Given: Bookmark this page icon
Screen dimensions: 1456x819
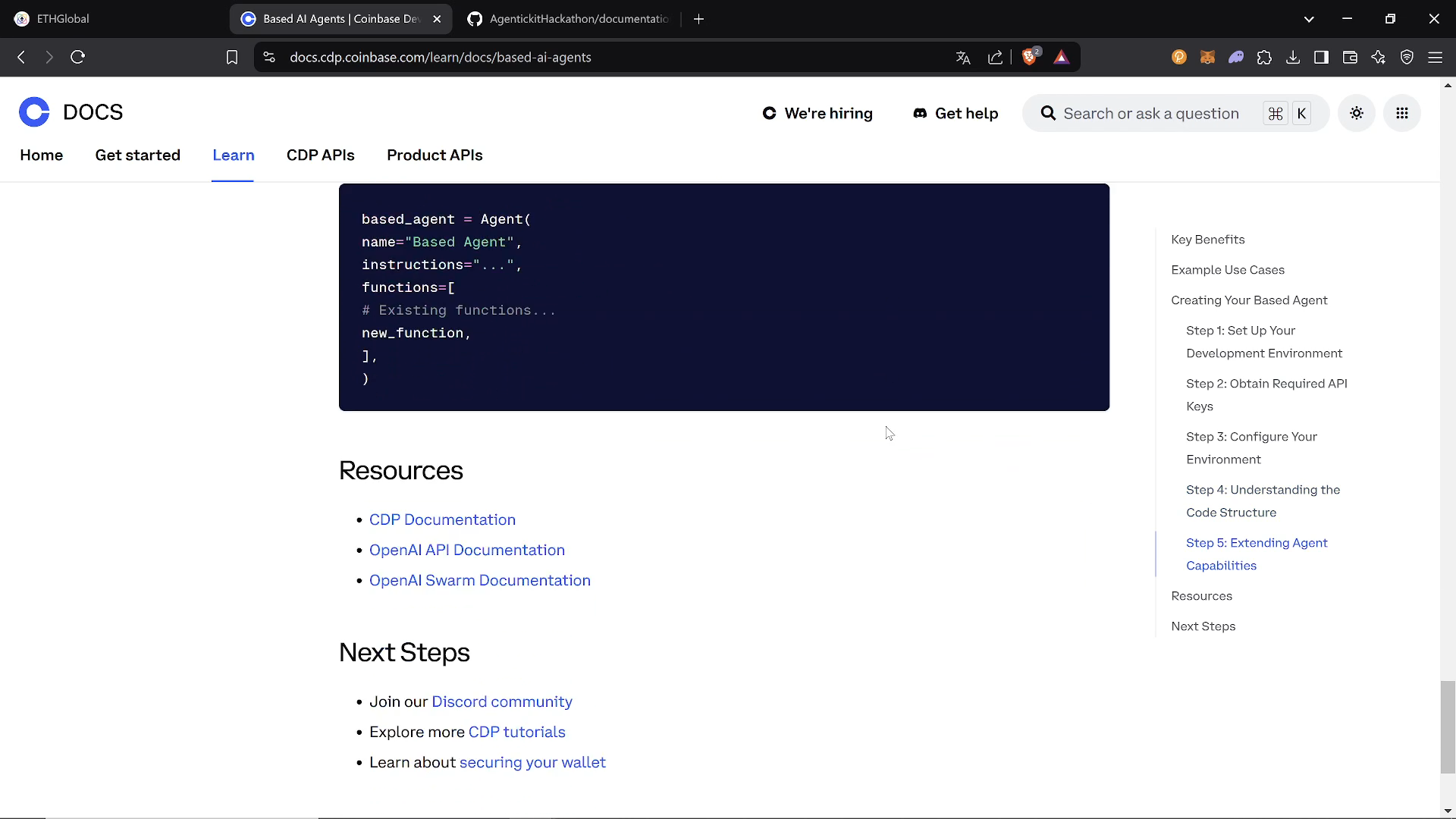Looking at the screenshot, I should pos(232,57).
